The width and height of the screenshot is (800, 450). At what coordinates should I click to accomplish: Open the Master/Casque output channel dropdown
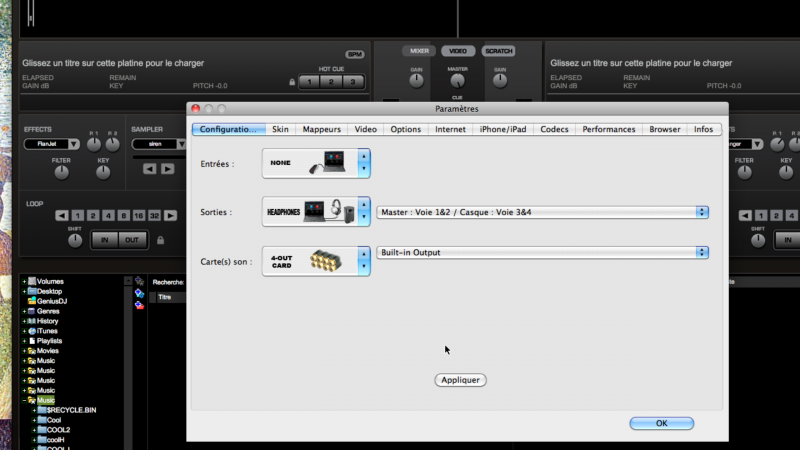coord(543,212)
